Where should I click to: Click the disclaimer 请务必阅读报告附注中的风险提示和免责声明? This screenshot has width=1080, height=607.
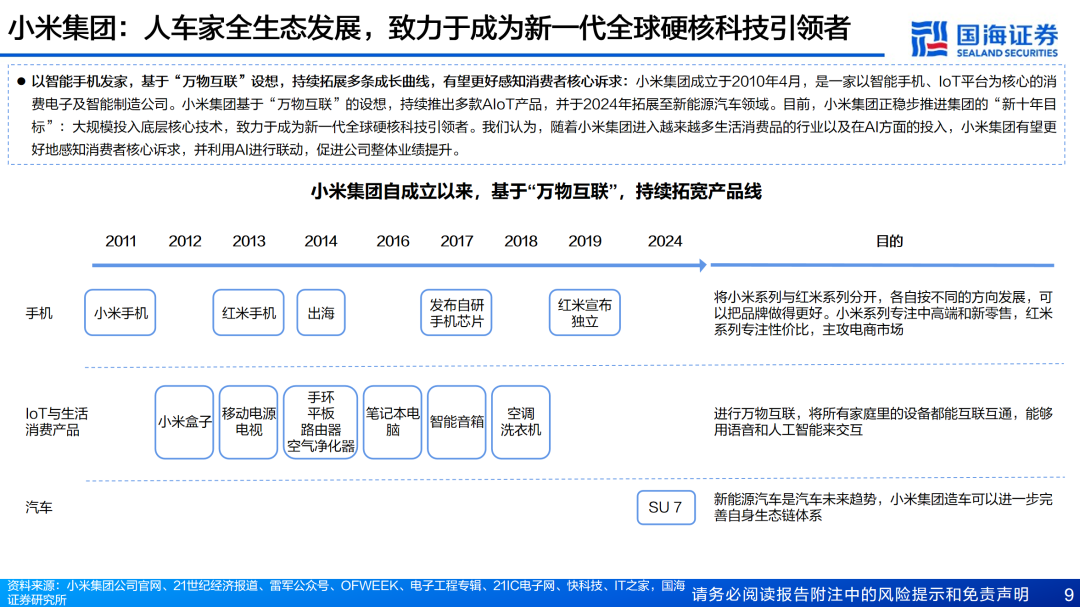click(860, 594)
